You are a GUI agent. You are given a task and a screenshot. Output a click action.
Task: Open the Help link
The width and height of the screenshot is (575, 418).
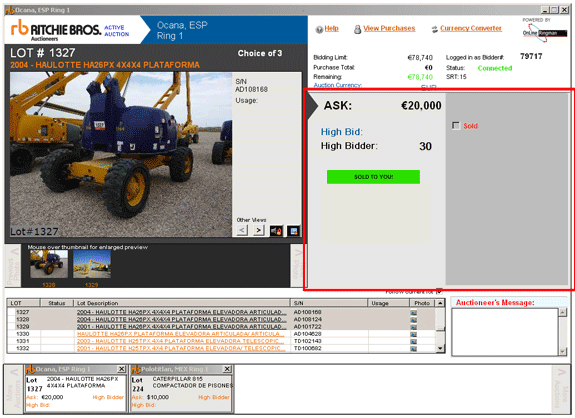click(x=332, y=29)
